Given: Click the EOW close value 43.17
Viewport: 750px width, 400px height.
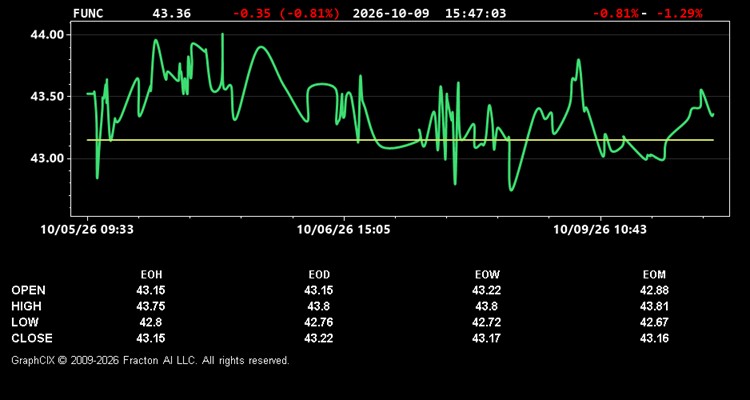Looking at the screenshot, I should click(486, 338).
